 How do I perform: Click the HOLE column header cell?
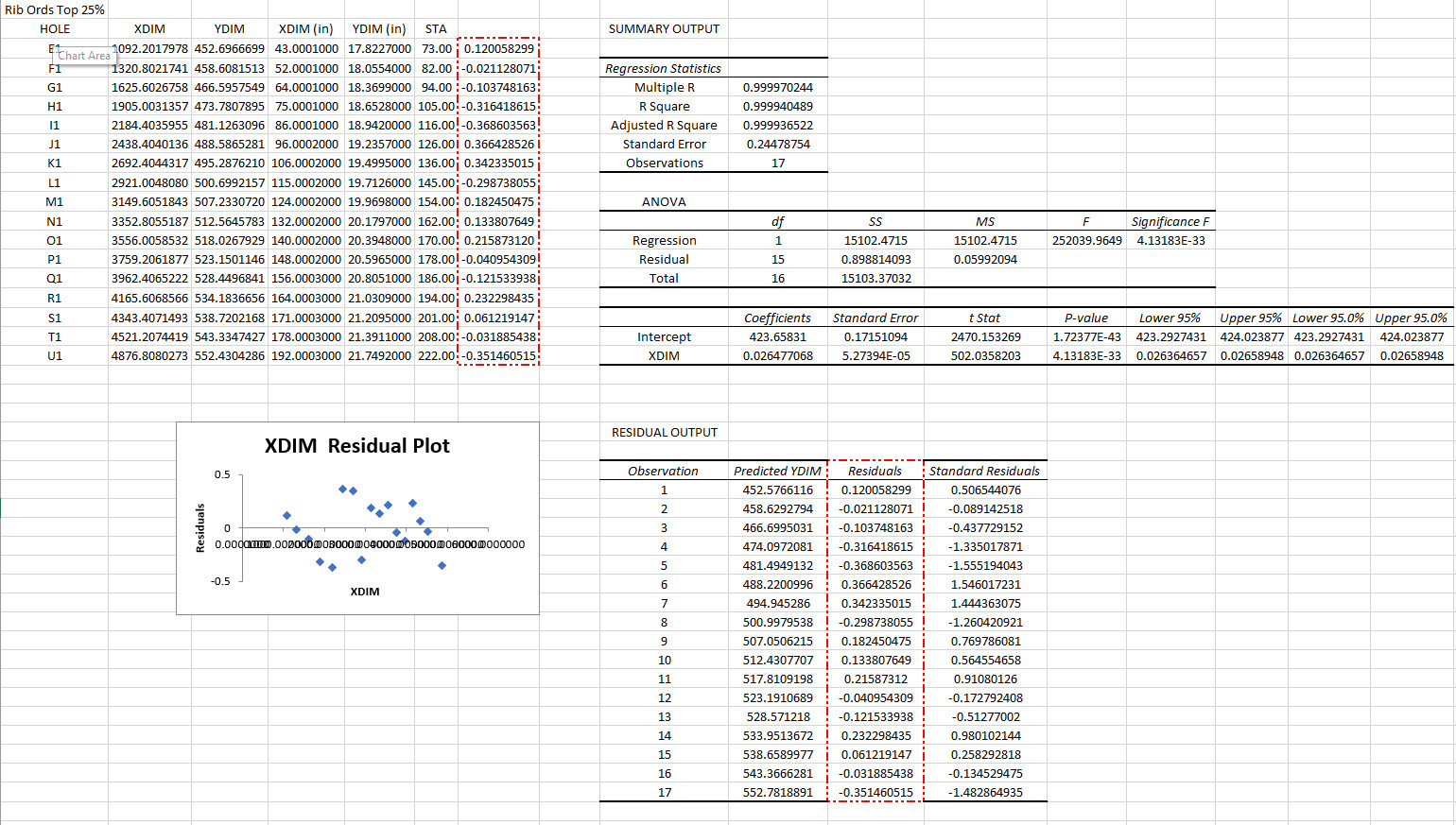[x=55, y=29]
